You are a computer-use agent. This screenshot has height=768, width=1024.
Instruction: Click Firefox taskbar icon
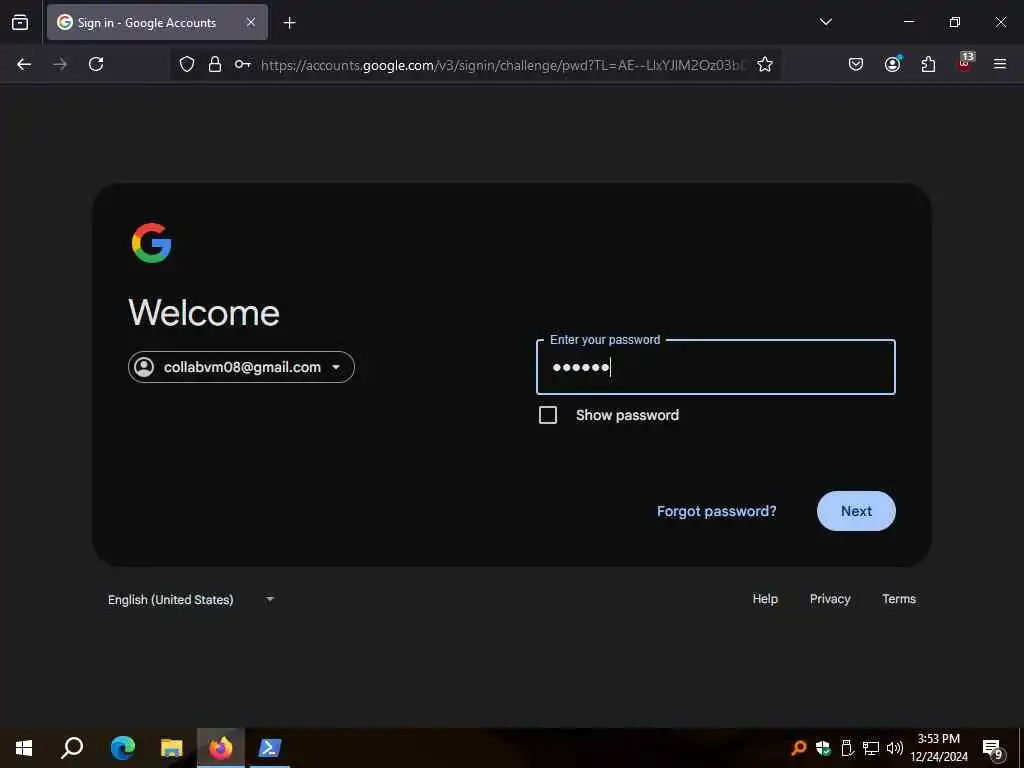[221, 748]
